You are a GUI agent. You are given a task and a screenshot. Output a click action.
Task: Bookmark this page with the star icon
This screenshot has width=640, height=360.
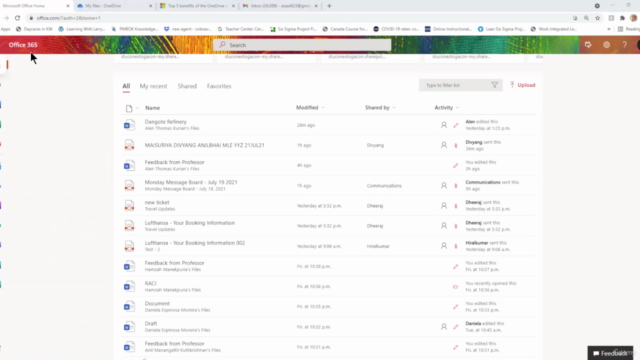[598, 18]
